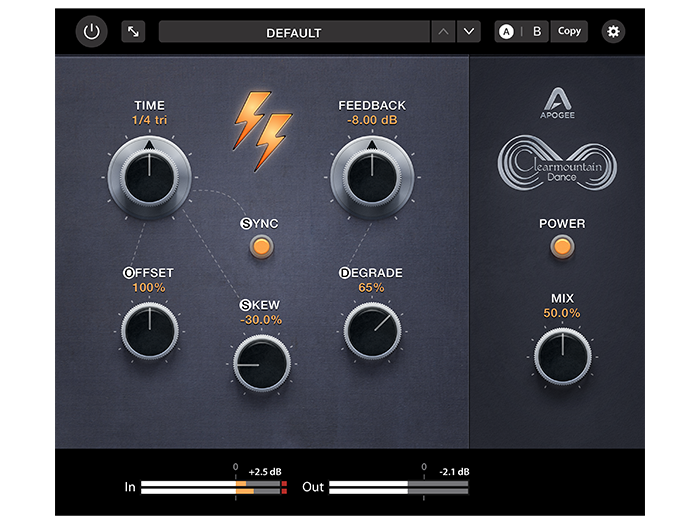The height and width of the screenshot is (525, 700).
Task: Go to next preset with down arrow
Action: coord(469,32)
